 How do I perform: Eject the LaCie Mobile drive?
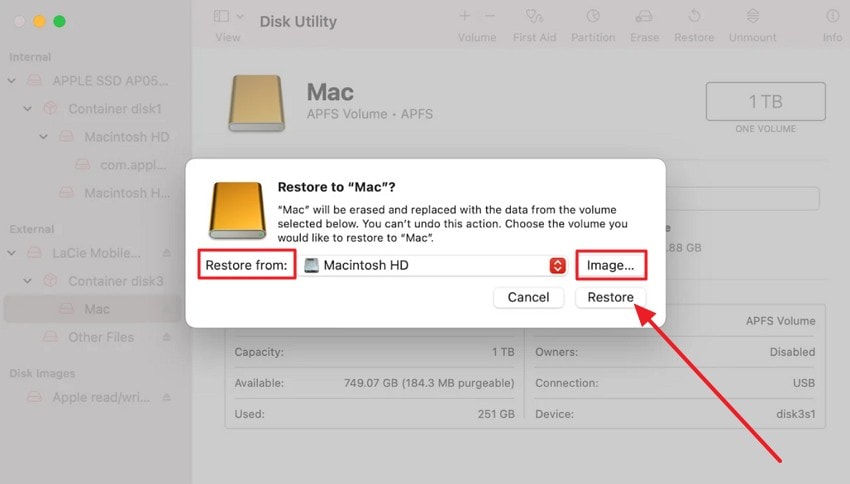(x=166, y=253)
